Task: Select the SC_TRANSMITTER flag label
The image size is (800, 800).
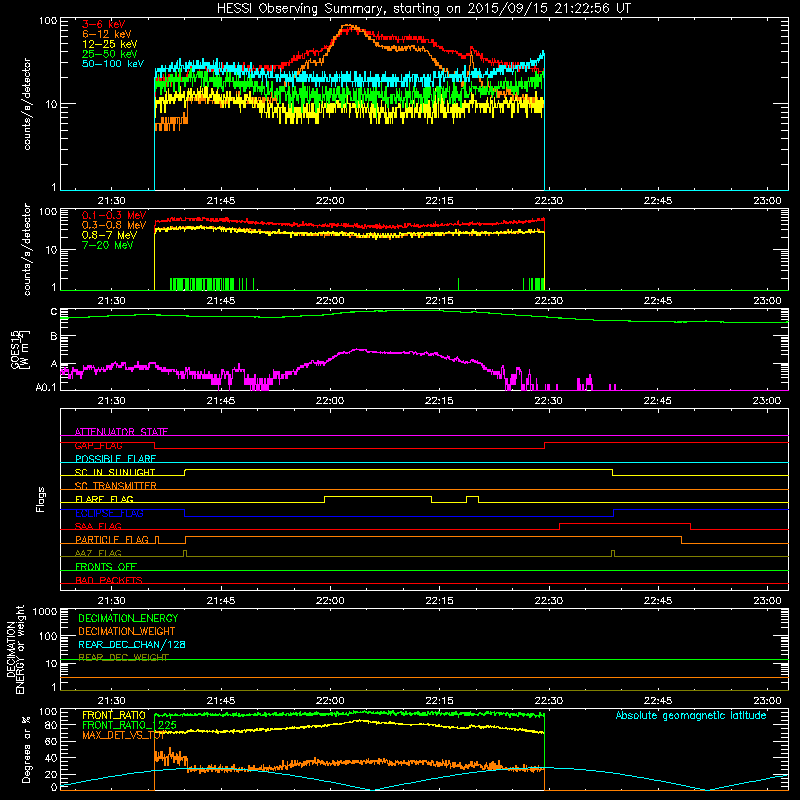Action: [115, 486]
